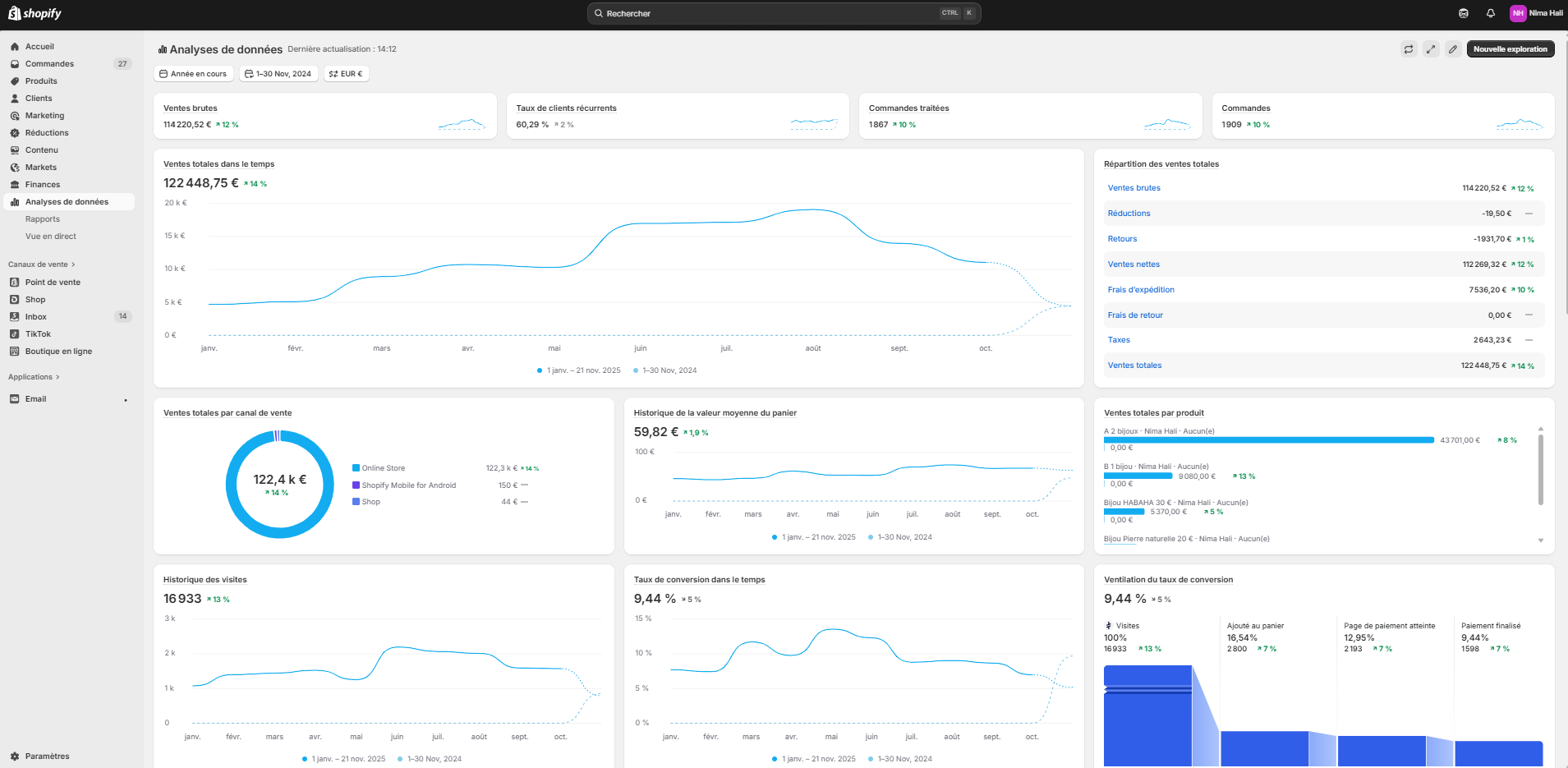Click the Markets globe icon
The width and height of the screenshot is (1568, 768).
(15, 168)
